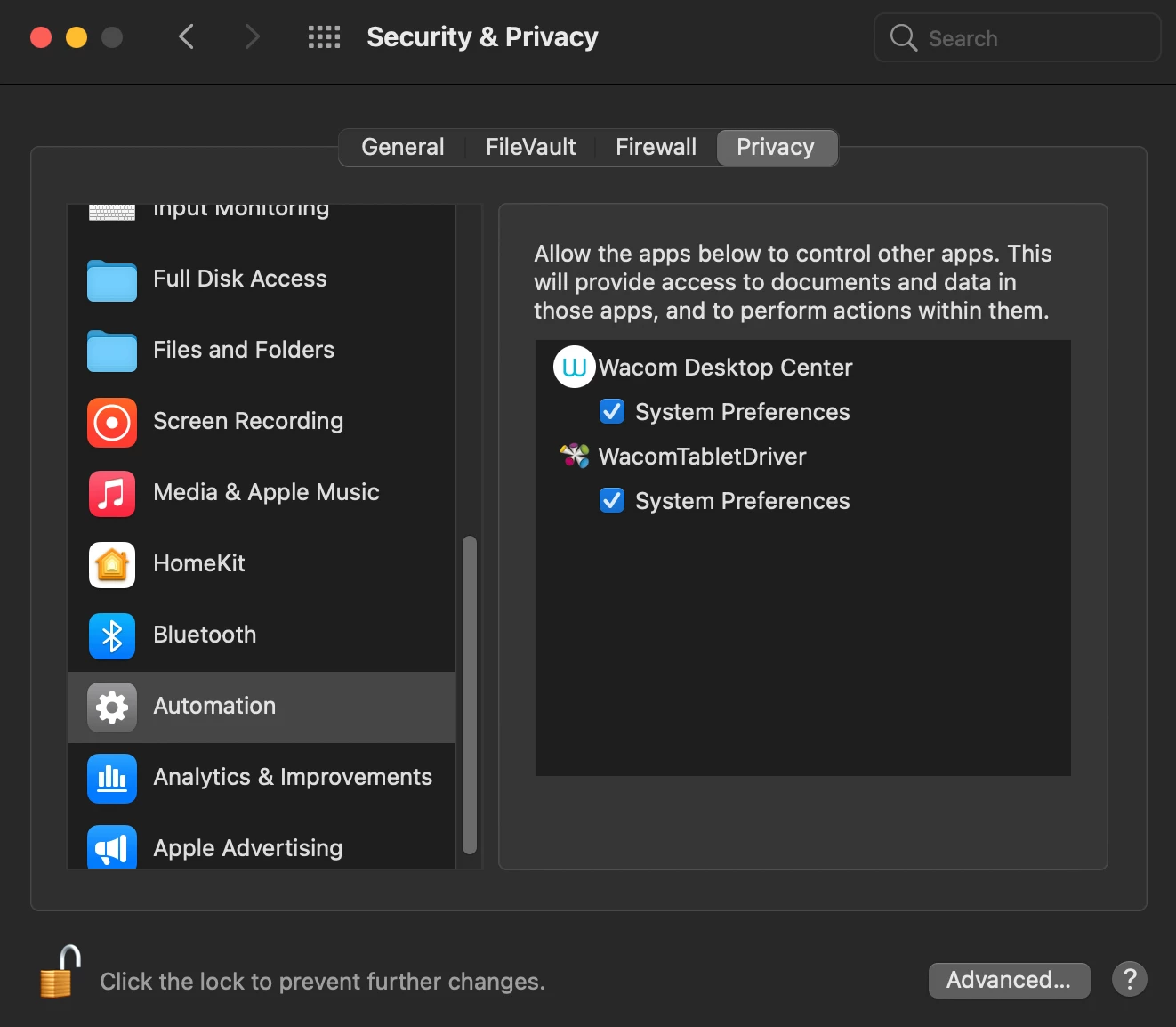The image size is (1176, 1027).
Task: Open the Firewall tab
Action: click(656, 147)
